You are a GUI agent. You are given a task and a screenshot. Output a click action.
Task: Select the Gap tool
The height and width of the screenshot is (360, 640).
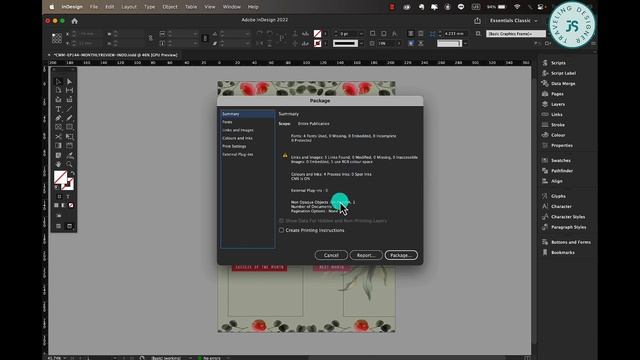click(x=69, y=90)
